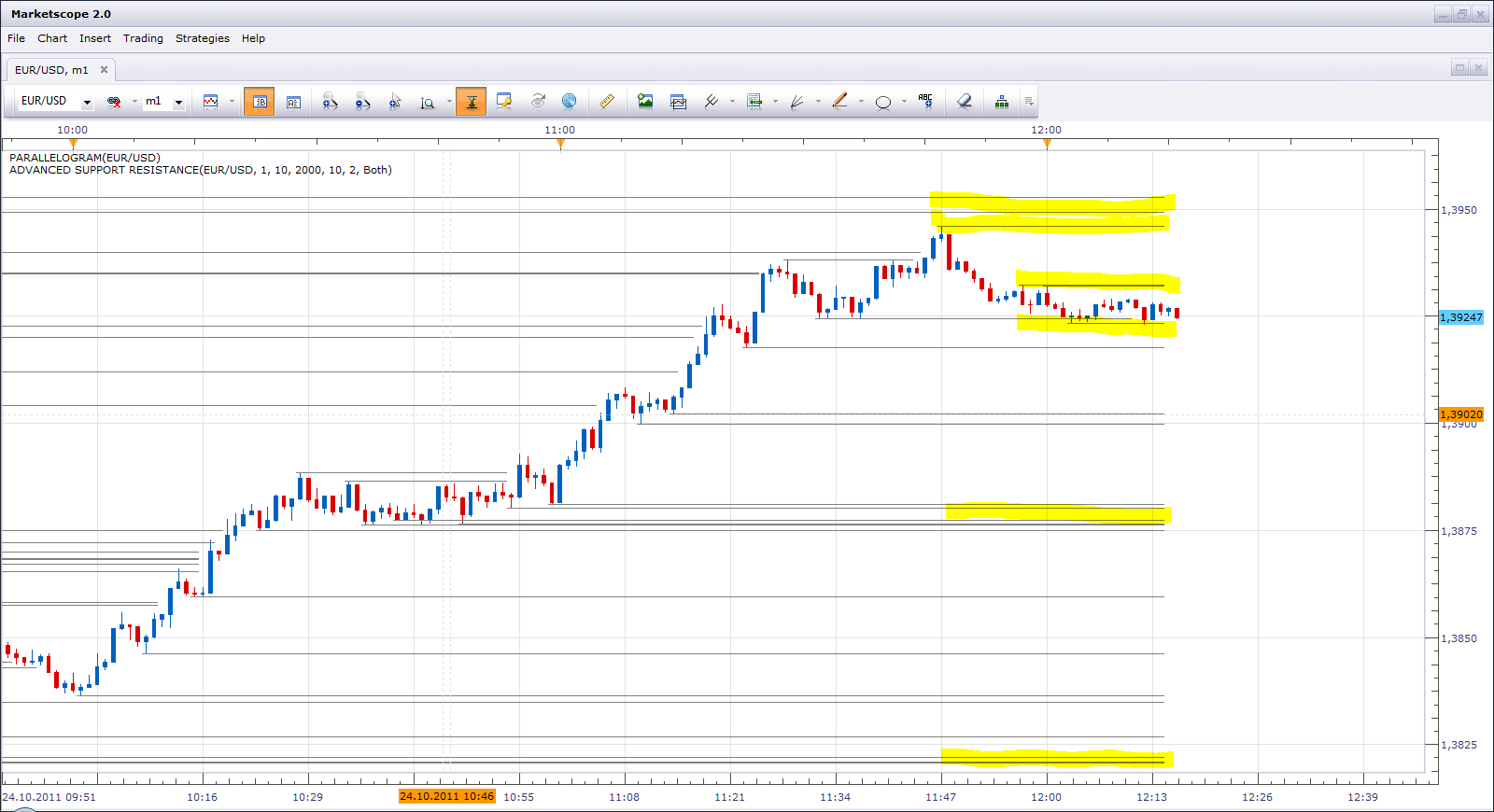Open toolbar overflow options arrow
Image resolution: width=1494 pixels, height=812 pixels.
[1029, 102]
